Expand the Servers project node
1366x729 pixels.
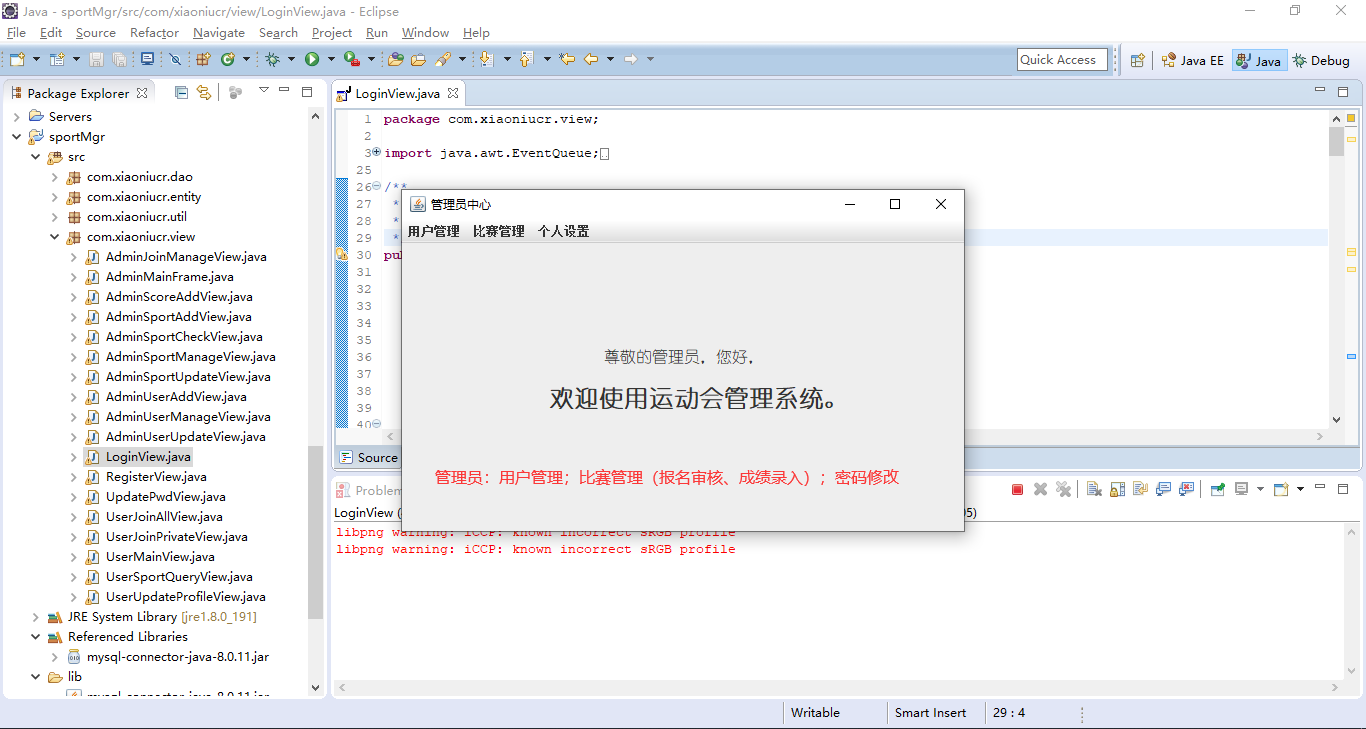point(16,117)
